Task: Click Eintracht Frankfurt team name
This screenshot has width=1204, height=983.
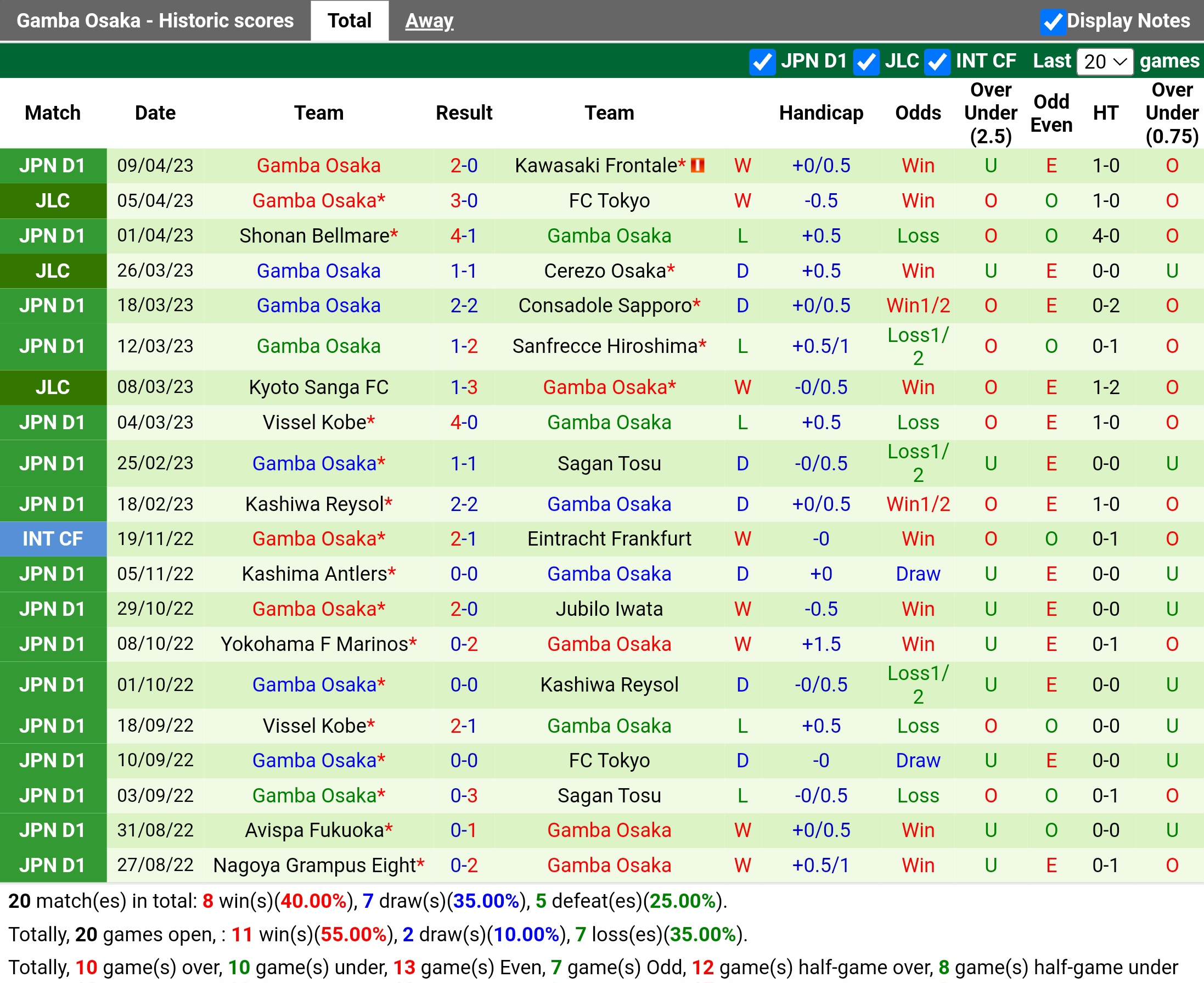Action: coord(609,538)
